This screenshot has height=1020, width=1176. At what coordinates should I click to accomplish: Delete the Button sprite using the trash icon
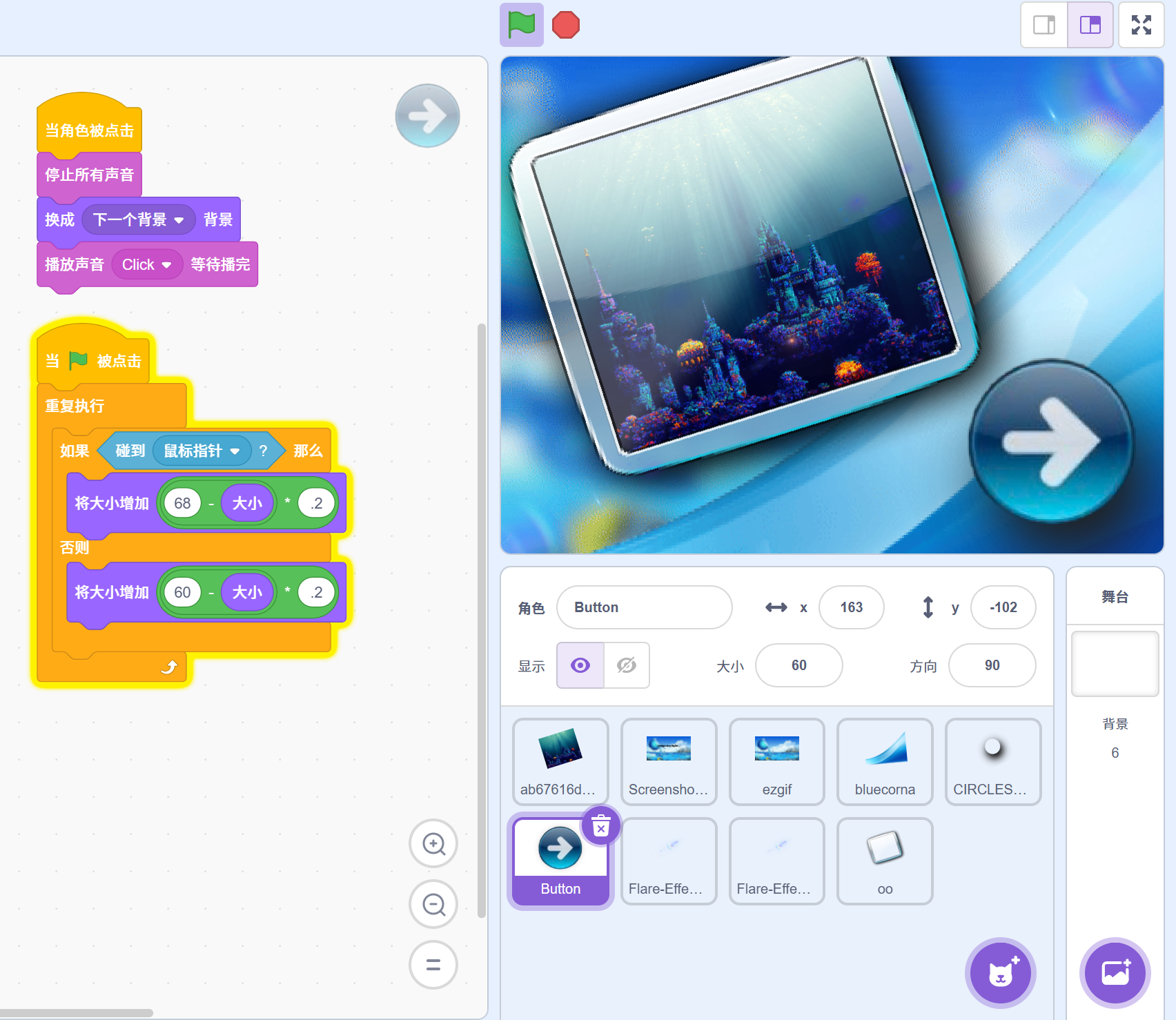click(601, 825)
